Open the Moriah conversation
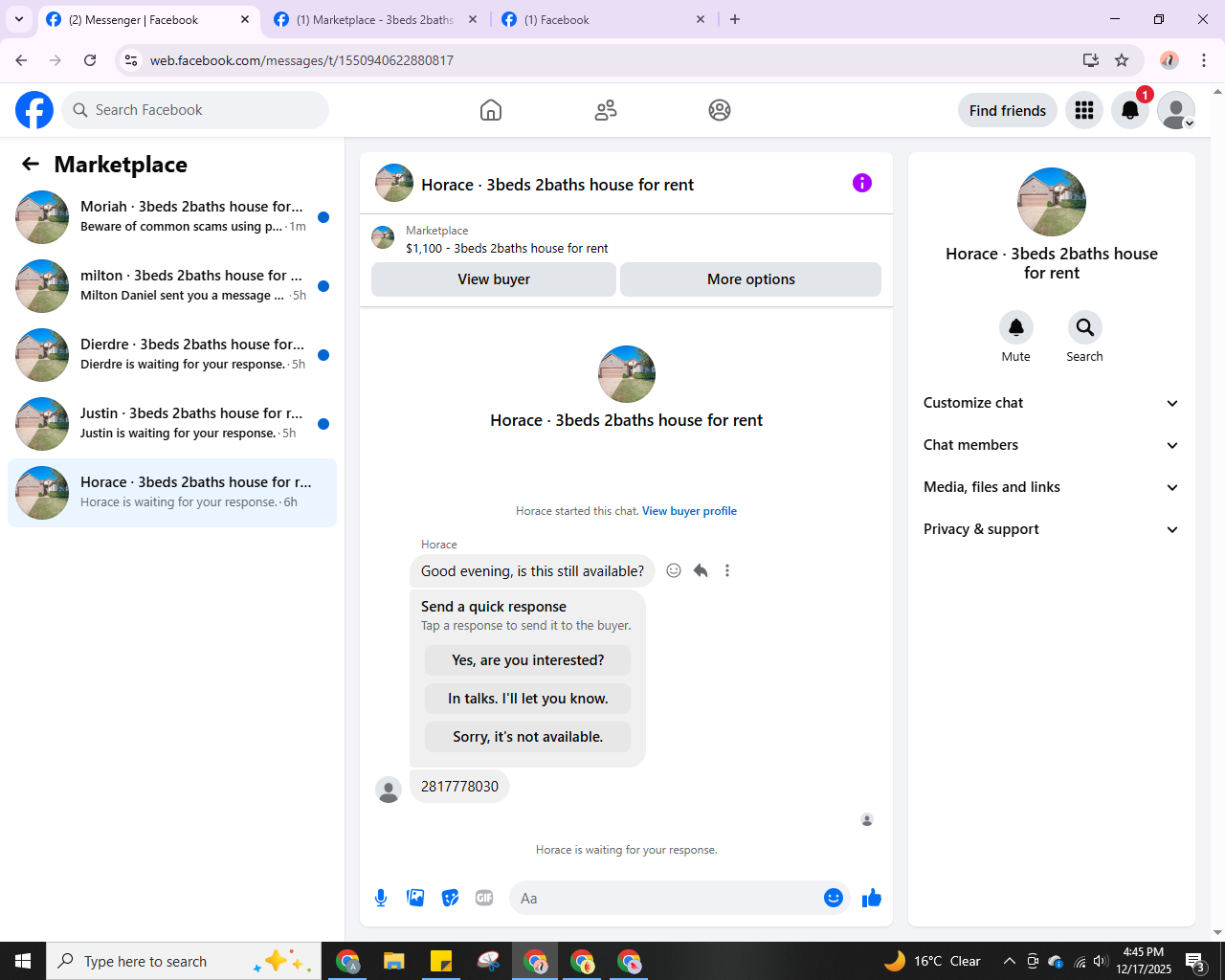This screenshot has height=980, width=1225. [x=172, y=217]
